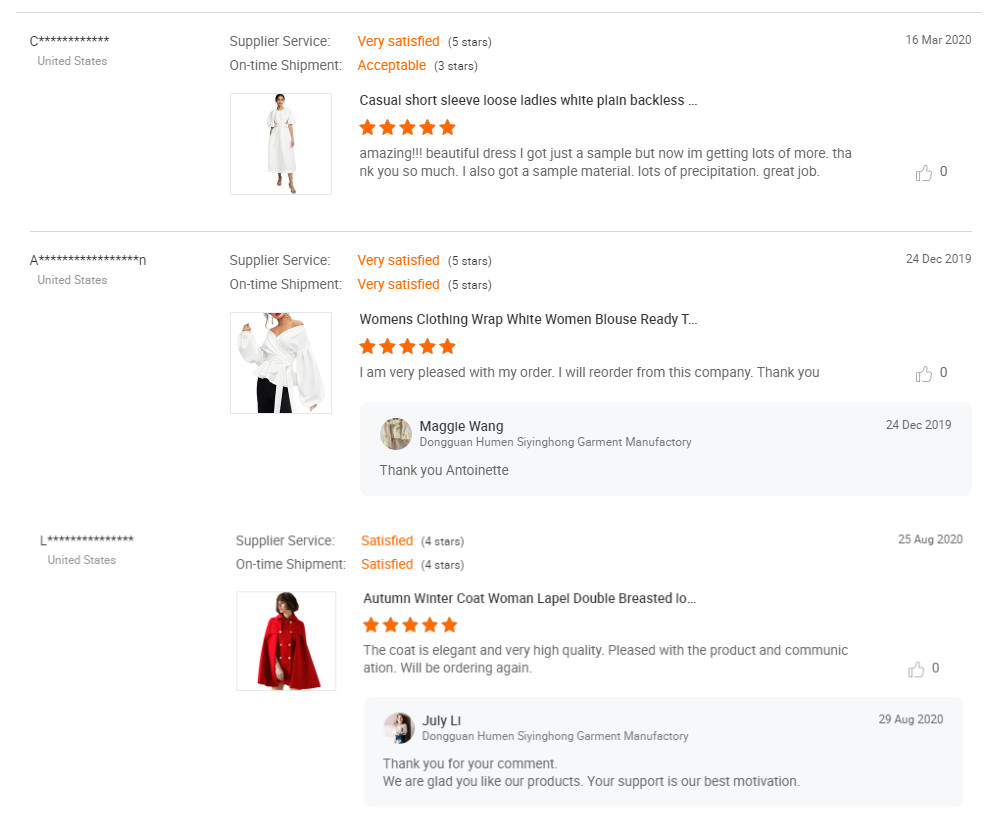Viewport: 992px width, 837px height.
Task: Open 'Autumn Winter Coat Woman Lapel' product link
Action: coord(529,599)
